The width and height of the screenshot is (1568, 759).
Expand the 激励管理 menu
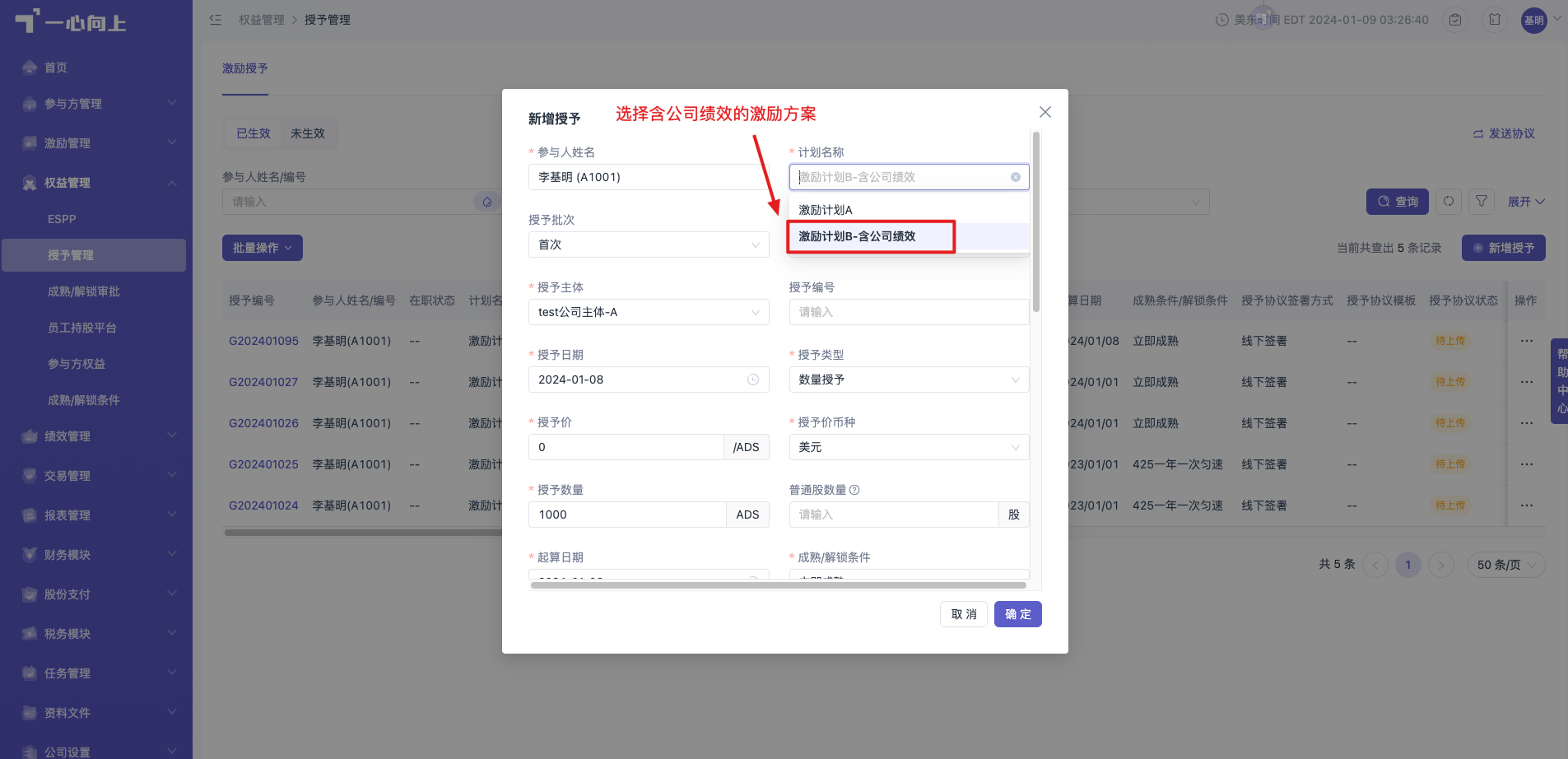(x=96, y=143)
